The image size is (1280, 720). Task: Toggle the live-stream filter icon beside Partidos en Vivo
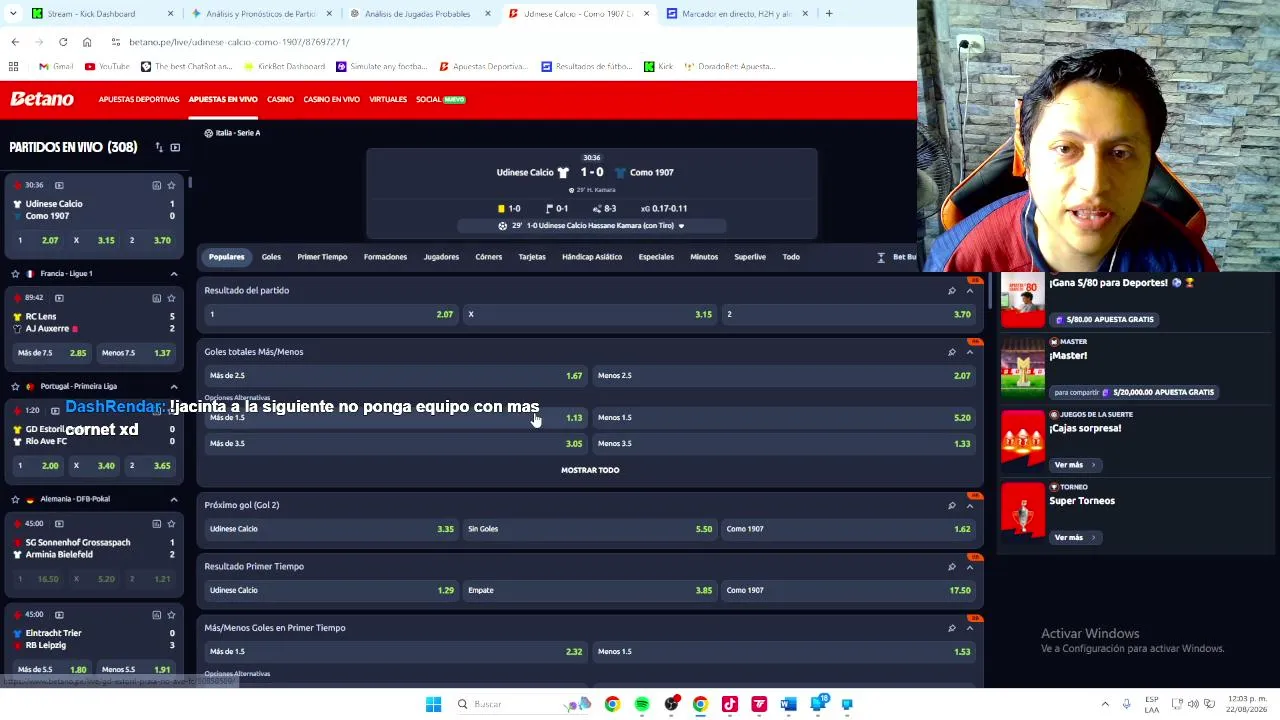click(175, 147)
